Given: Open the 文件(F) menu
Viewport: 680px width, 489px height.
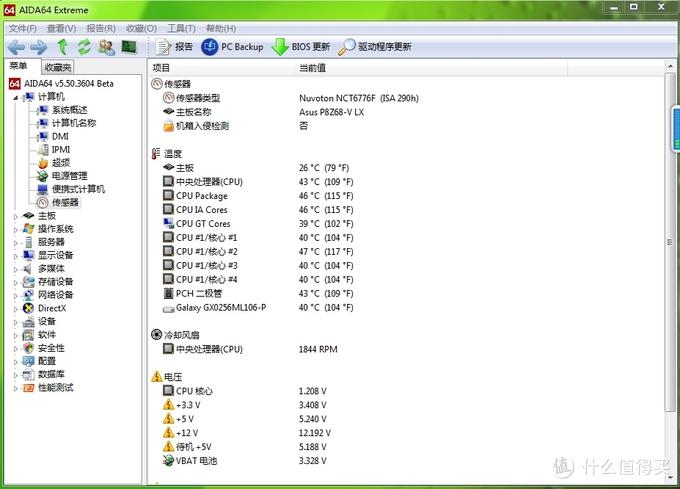Looking at the screenshot, I should (23, 29).
